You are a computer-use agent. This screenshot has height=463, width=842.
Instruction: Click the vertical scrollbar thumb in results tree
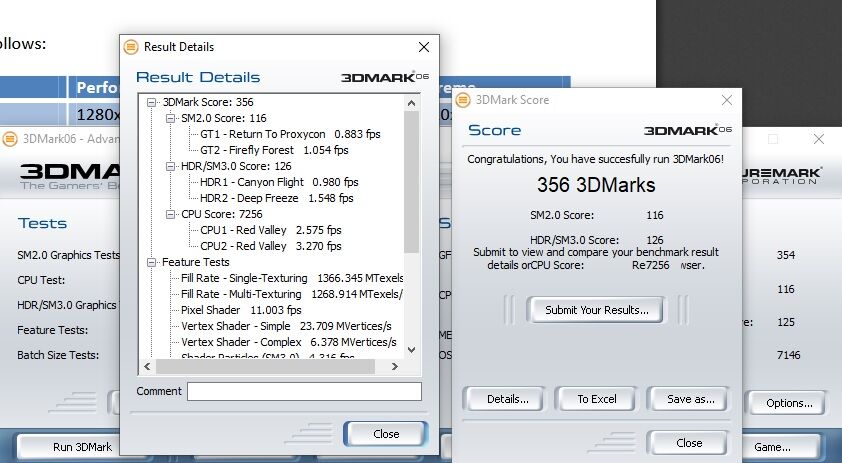click(x=411, y=182)
